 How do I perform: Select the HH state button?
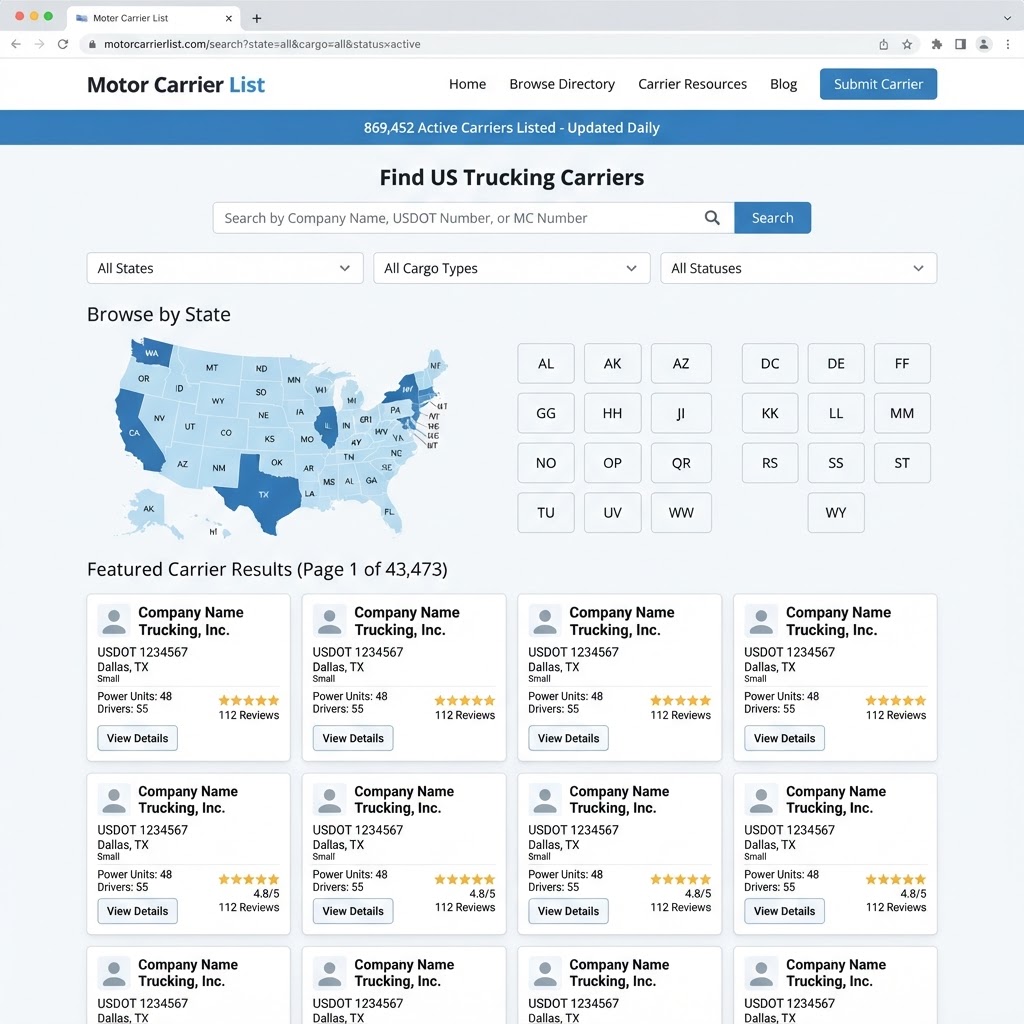pyautogui.click(x=613, y=413)
